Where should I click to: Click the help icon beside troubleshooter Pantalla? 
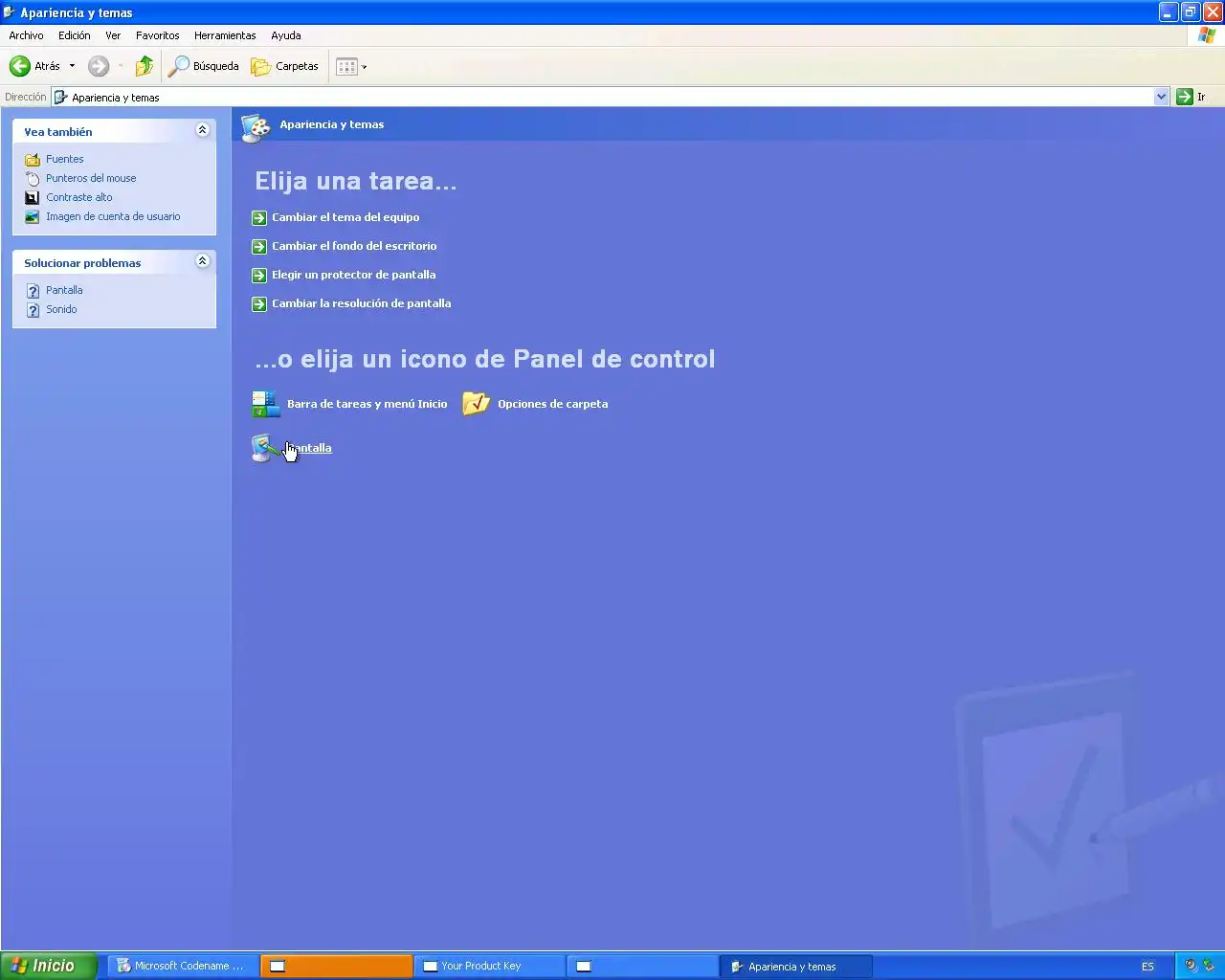pos(33,291)
